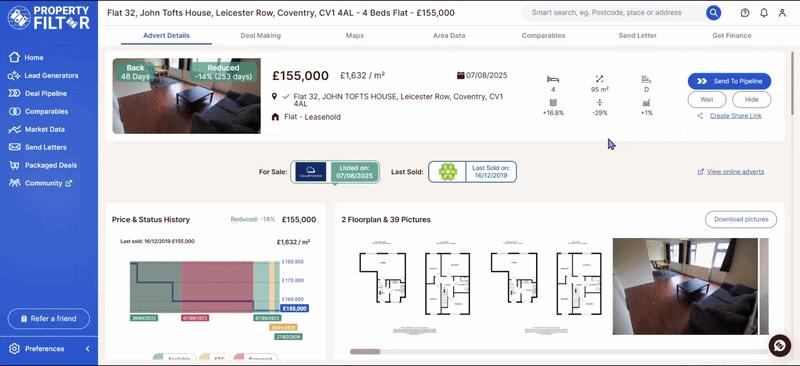The image size is (800, 366).
Task: Click the 07/09/2023 red date marker
Action: point(195,318)
